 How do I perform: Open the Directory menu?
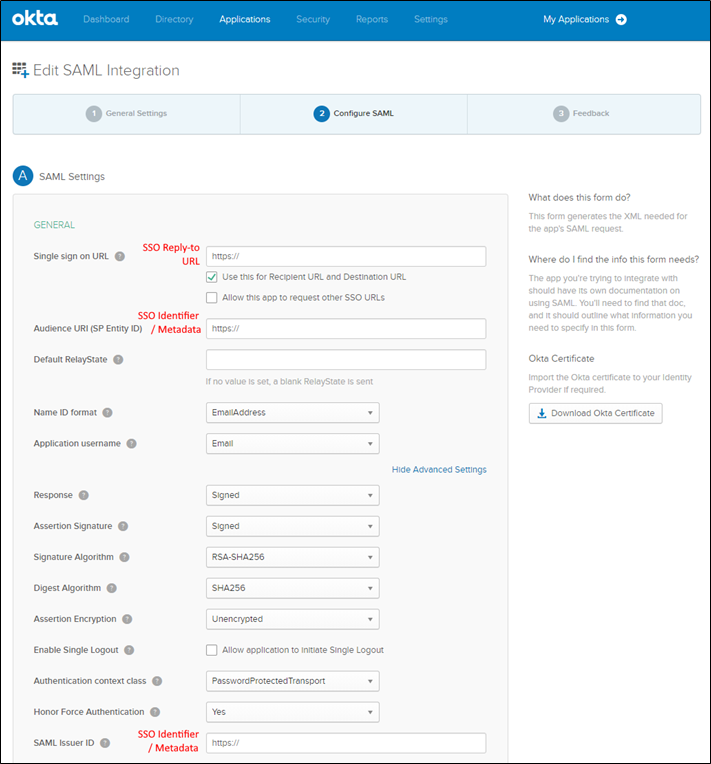click(174, 19)
